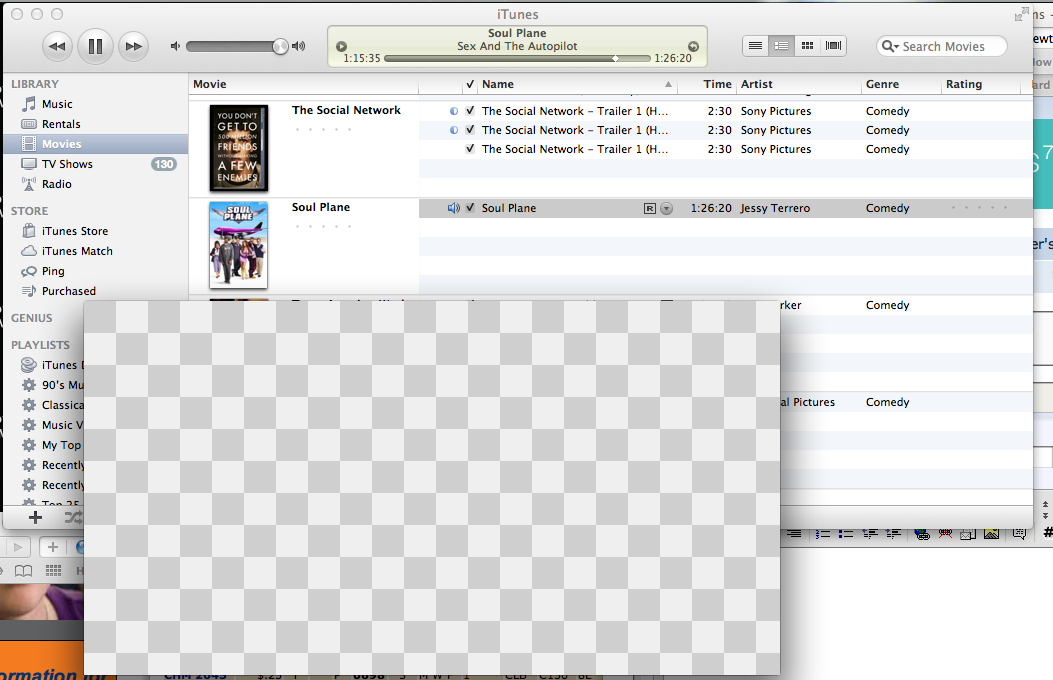This screenshot has height=680, width=1053.
Task: Select Movies in the library sidebar
Action: tap(61, 144)
